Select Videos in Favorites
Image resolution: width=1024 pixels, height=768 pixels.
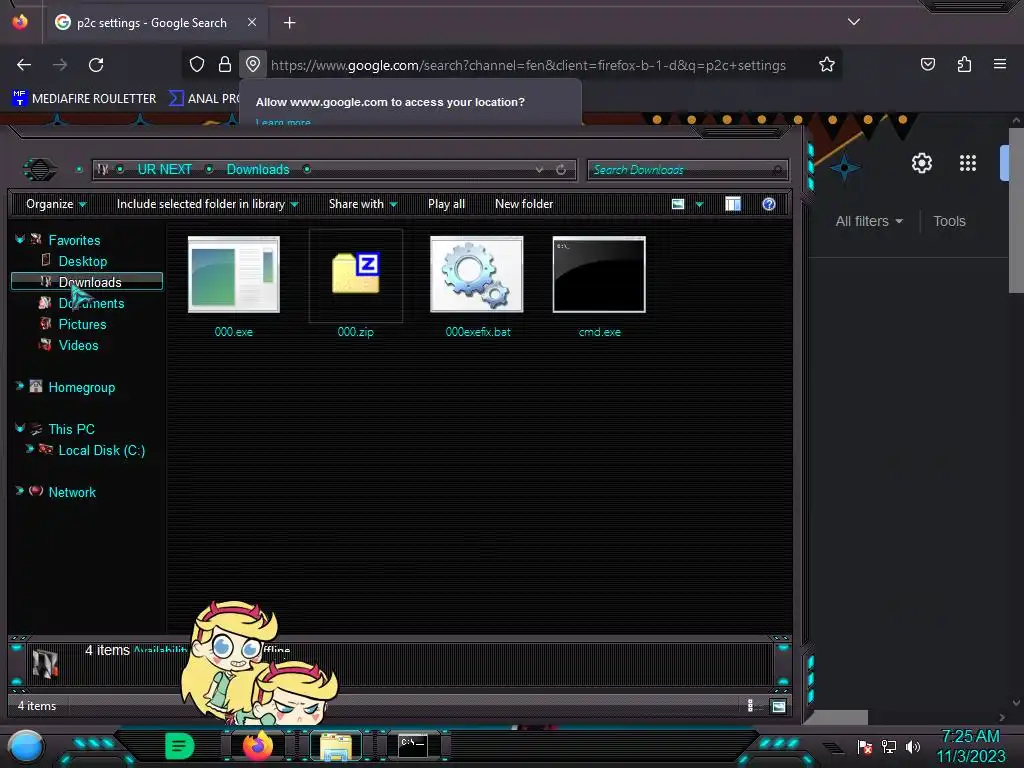pos(78,345)
